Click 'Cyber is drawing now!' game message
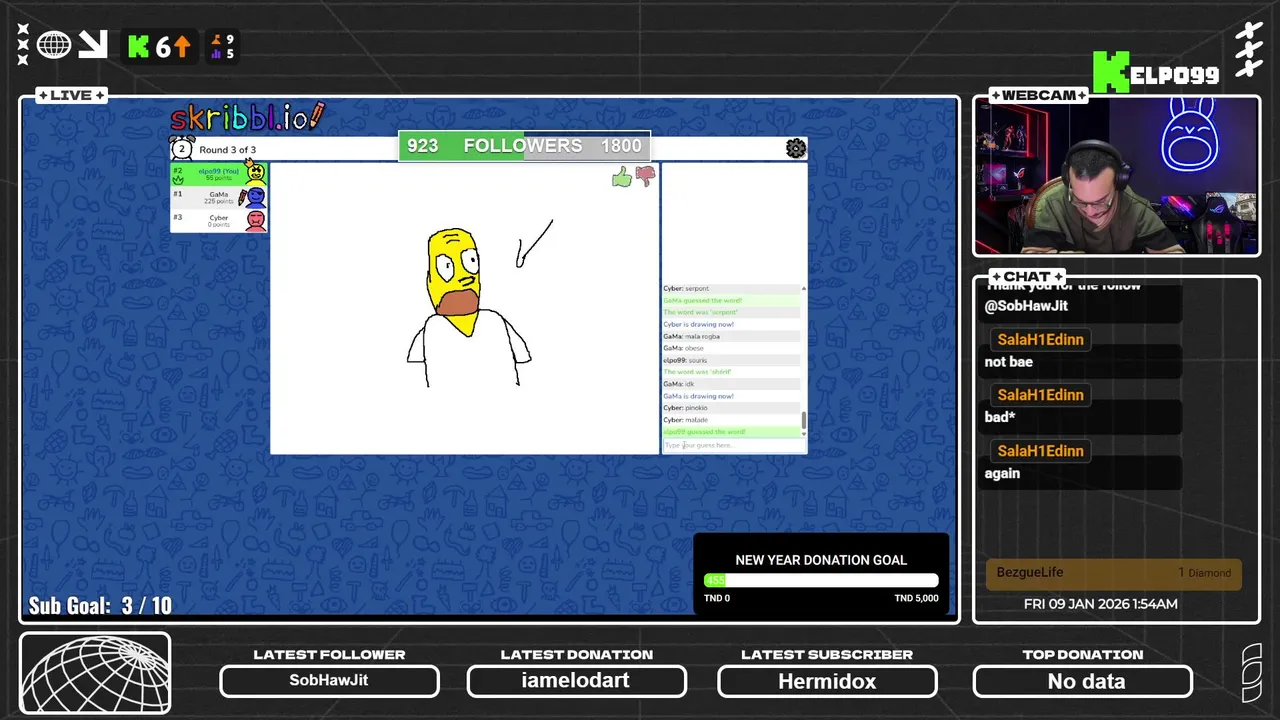This screenshot has height=720, width=1280. [x=698, y=324]
